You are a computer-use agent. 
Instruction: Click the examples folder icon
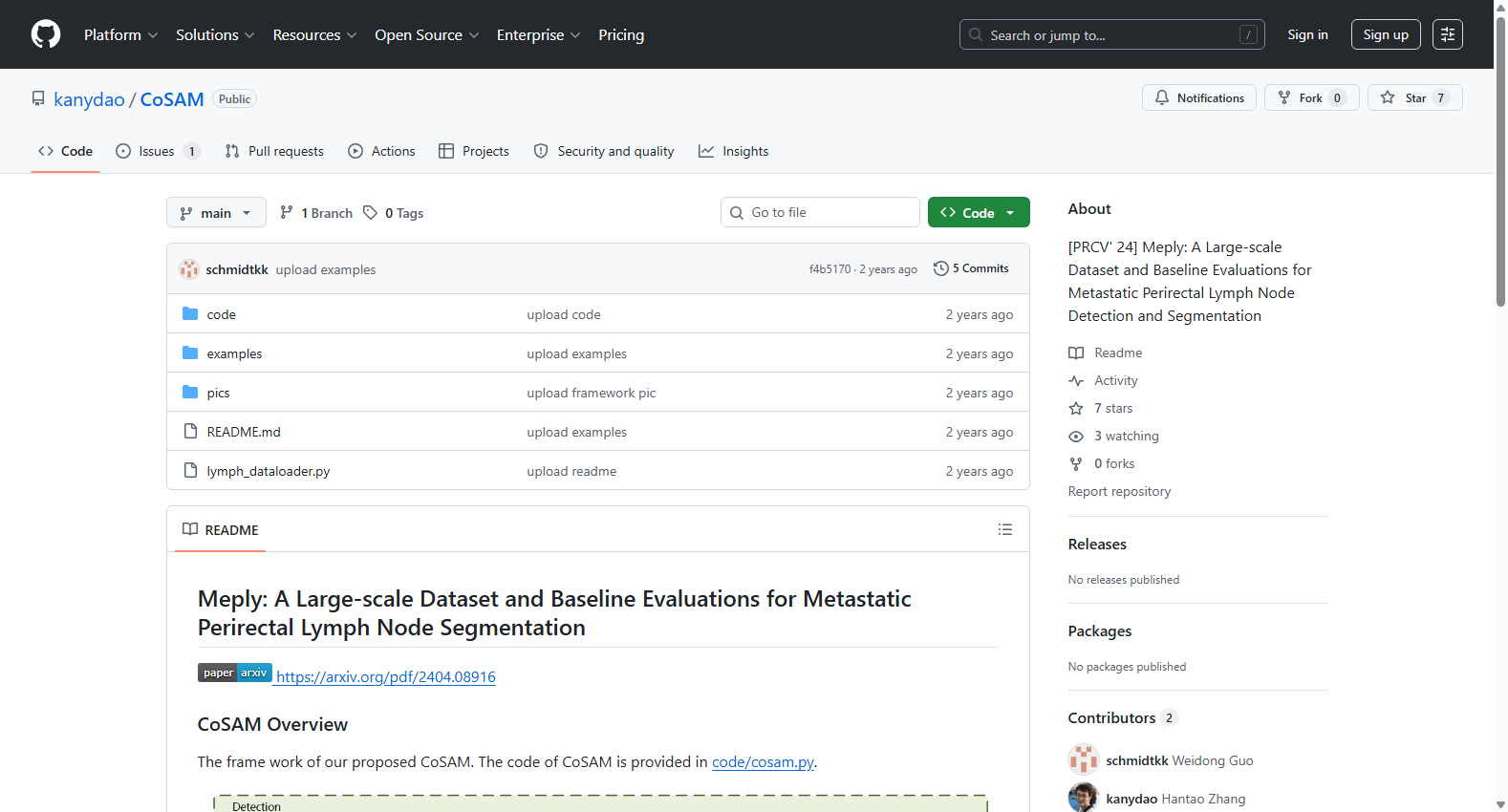(190, 353)
